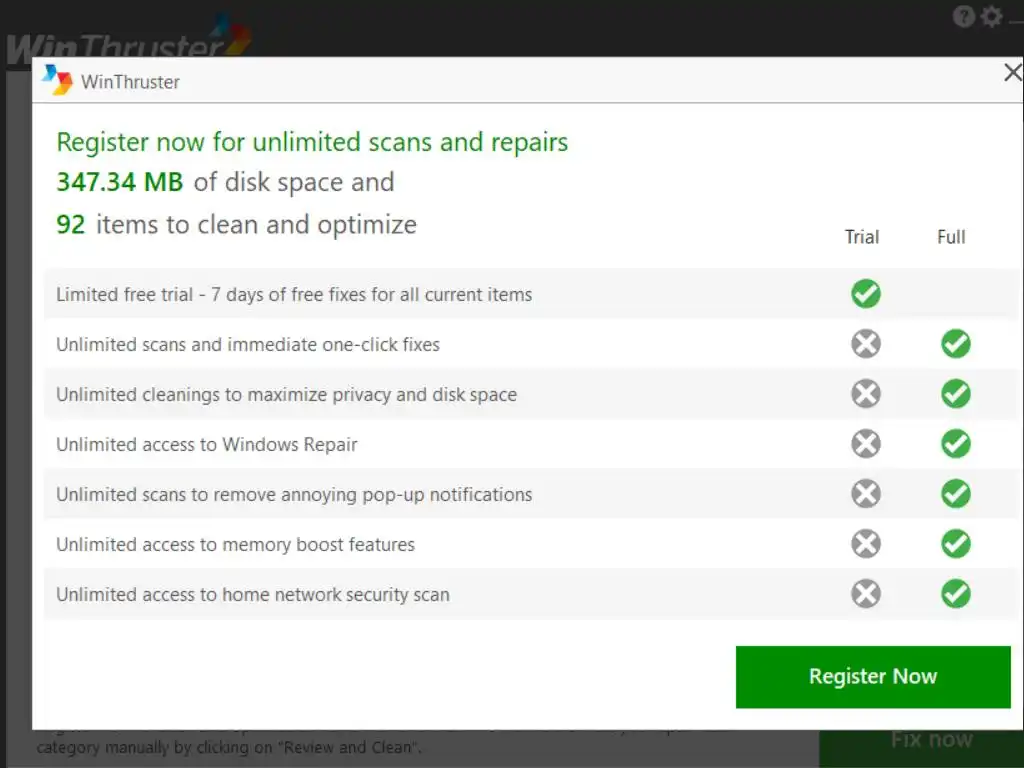Open the help question mark icon
The height and width of the screenshot is (768, 1024).
coord(963,16)
